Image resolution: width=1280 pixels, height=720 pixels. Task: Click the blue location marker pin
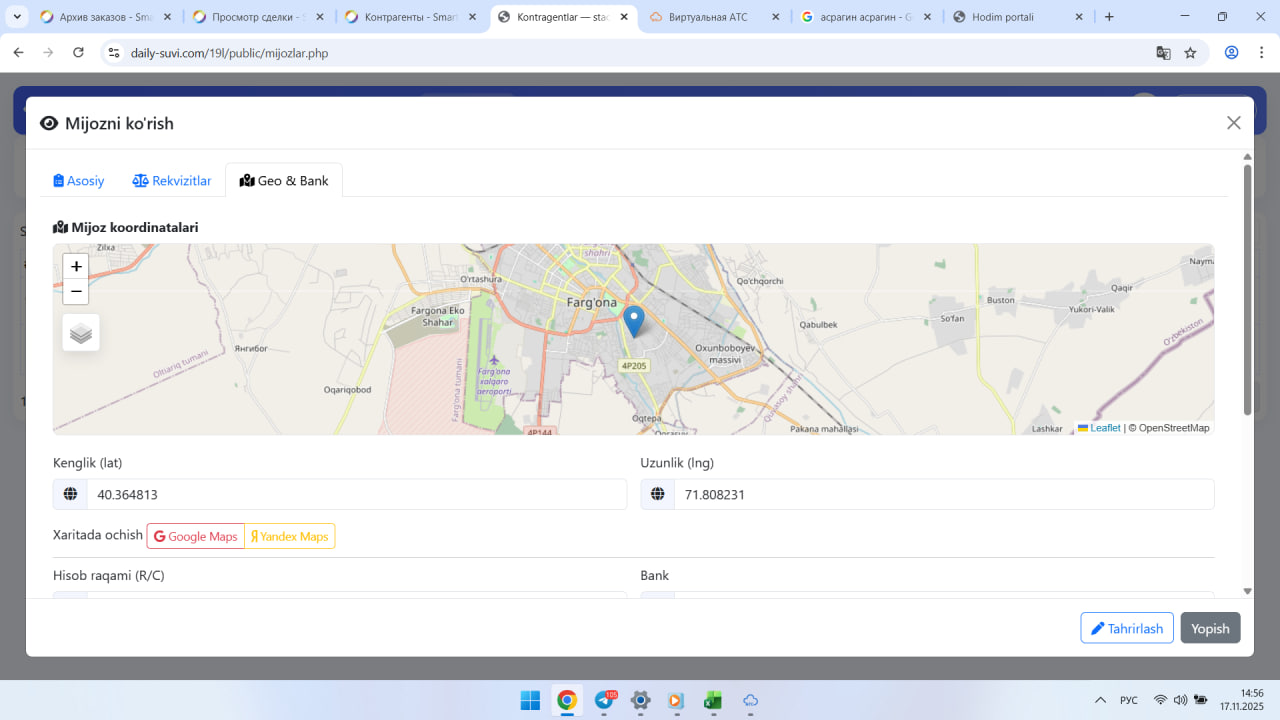pos(633,321)
